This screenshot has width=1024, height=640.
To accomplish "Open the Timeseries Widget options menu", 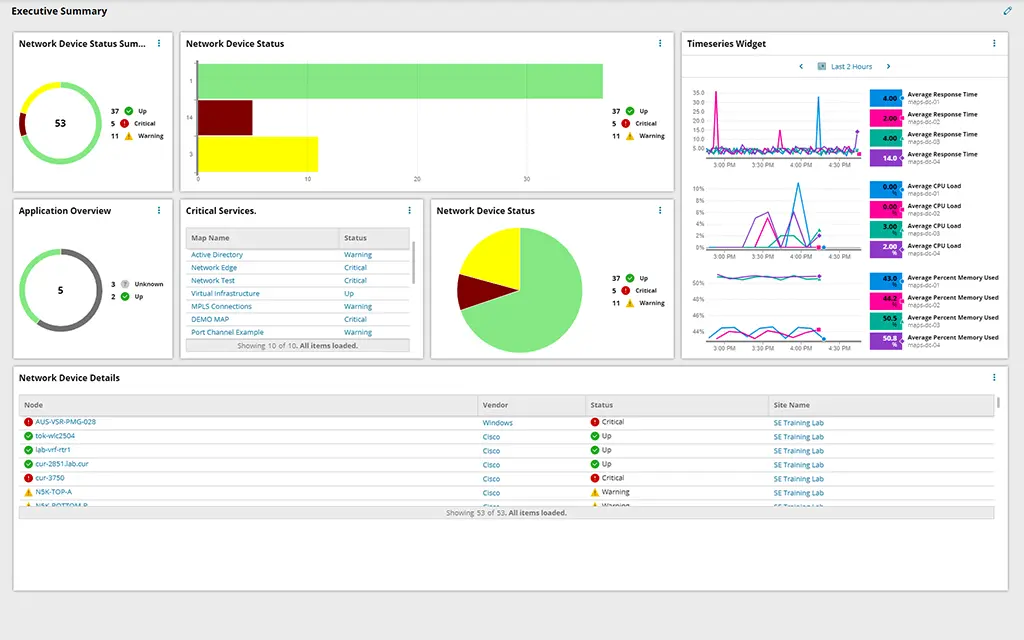I will click(x=993, y=44).
